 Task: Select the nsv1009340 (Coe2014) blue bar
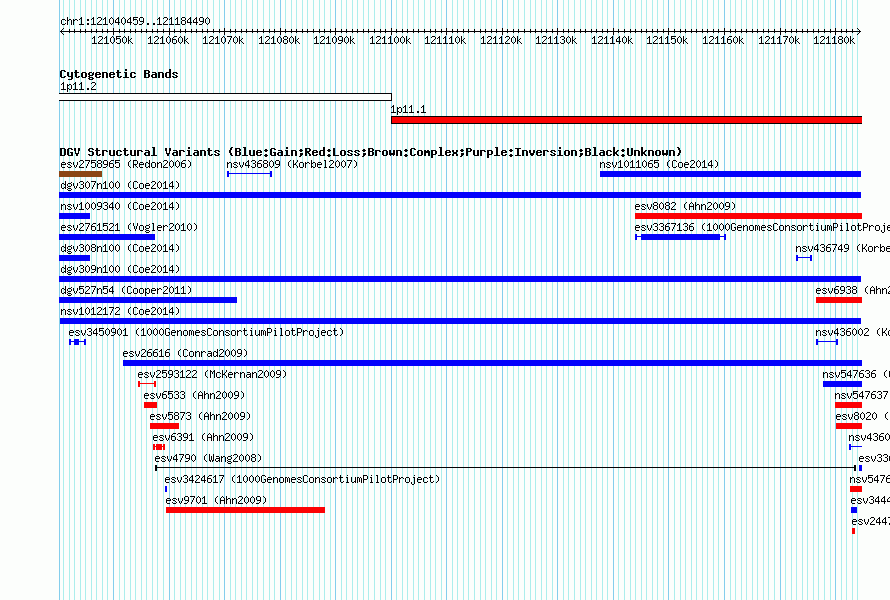(x=74, y=216)
